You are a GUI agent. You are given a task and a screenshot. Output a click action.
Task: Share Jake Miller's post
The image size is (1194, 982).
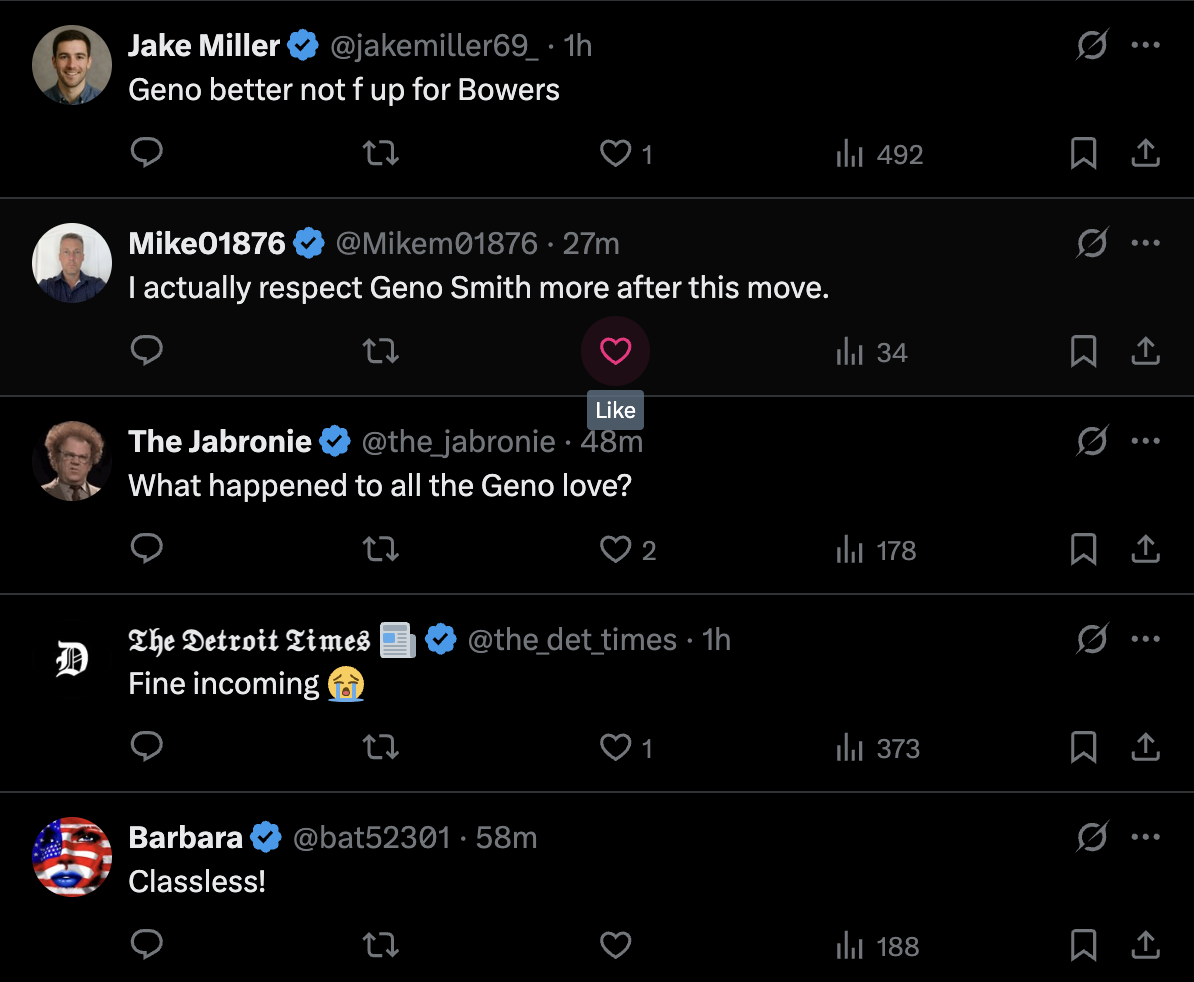1145,153
